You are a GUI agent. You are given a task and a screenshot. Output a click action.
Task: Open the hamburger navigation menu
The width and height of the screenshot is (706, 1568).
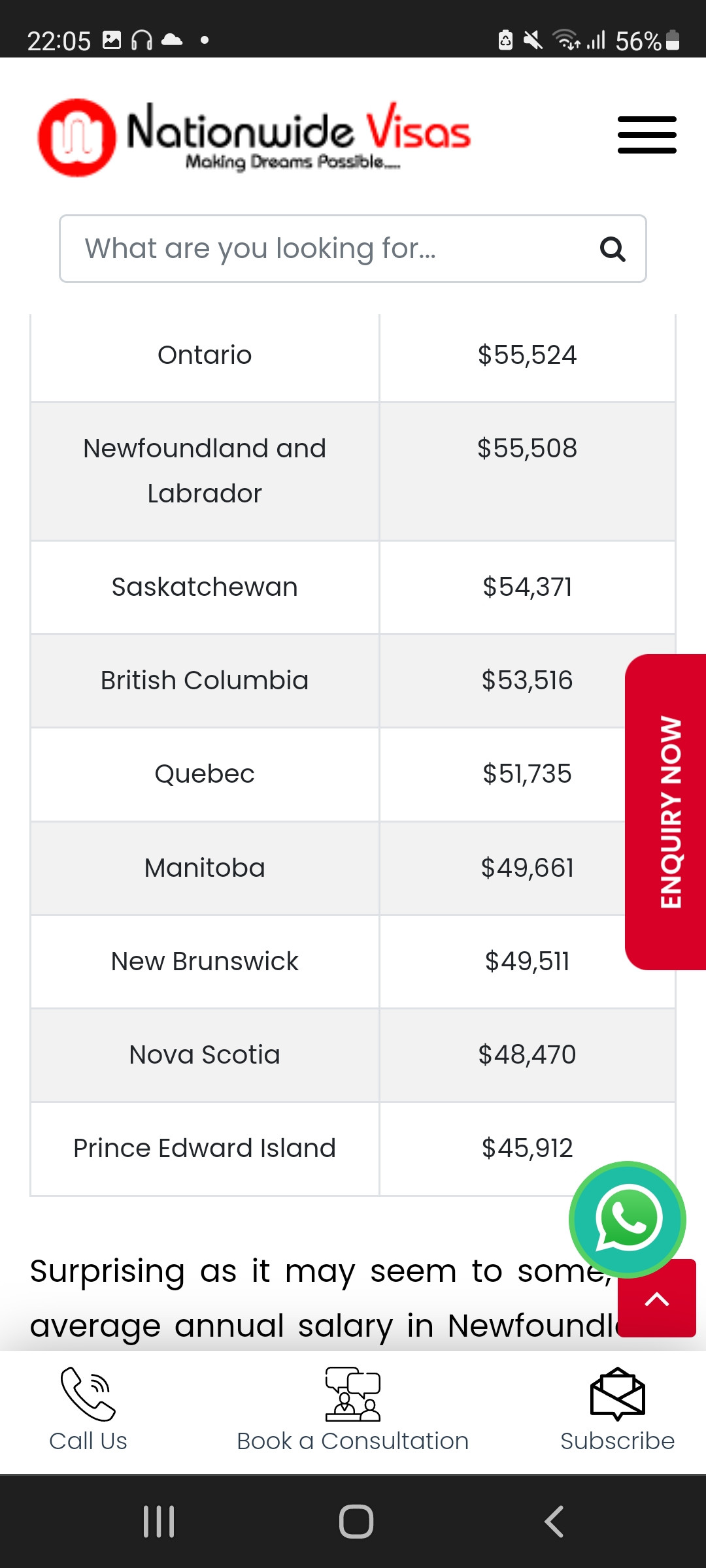tap(647, 135)
